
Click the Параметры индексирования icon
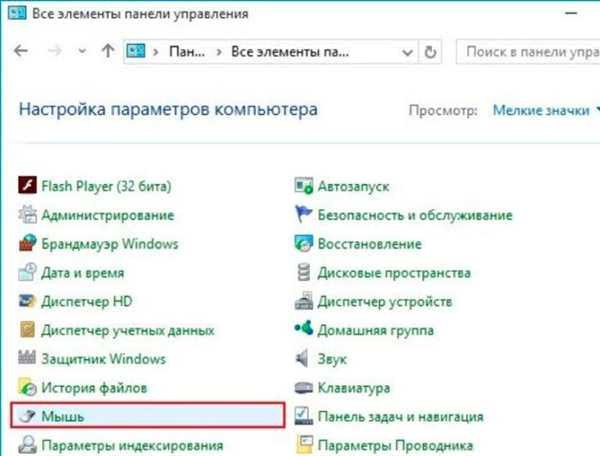pyautogui.click(x=28, y=445)
